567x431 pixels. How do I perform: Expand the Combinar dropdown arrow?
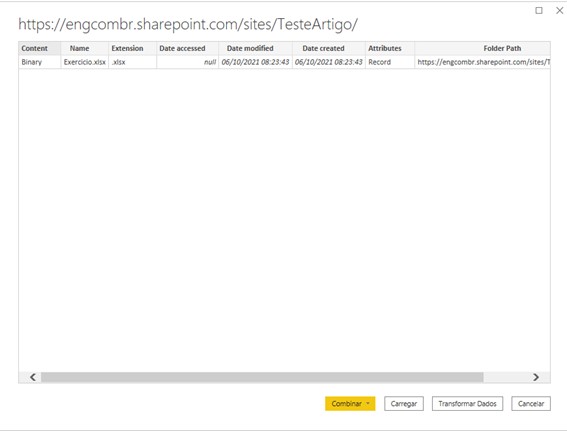(368, 404)
